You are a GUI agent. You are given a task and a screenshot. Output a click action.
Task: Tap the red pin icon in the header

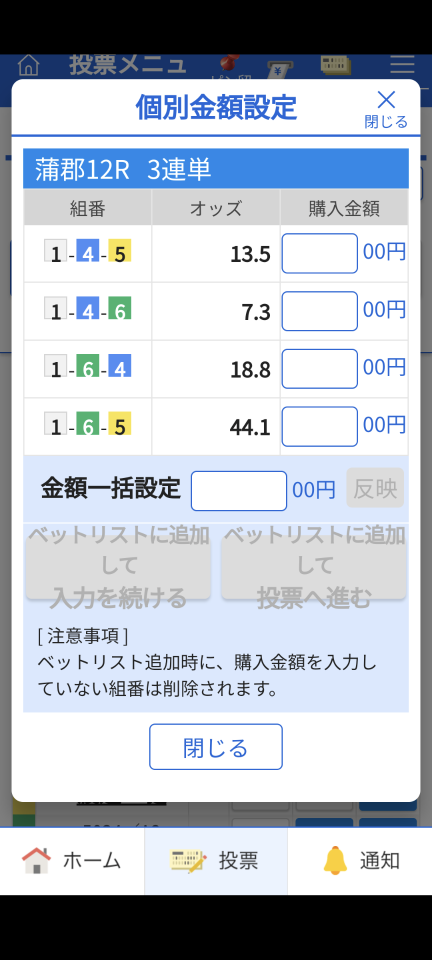click(x=230, y=64)
